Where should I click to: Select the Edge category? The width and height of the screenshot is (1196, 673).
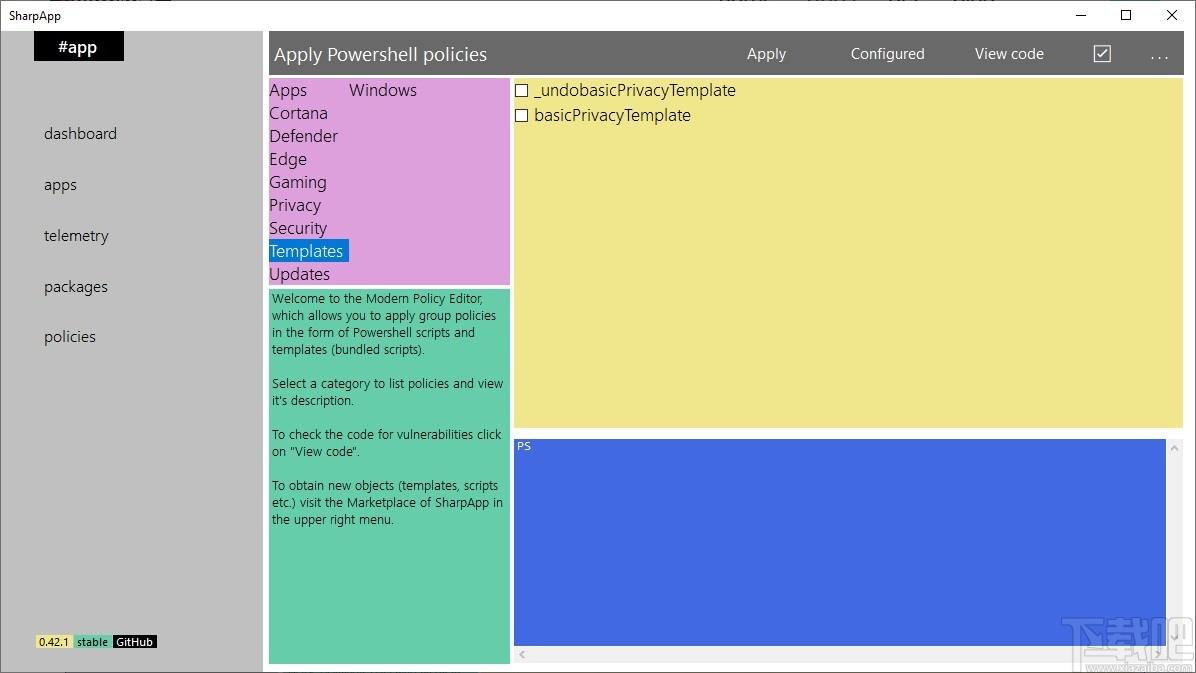point(288,159)
